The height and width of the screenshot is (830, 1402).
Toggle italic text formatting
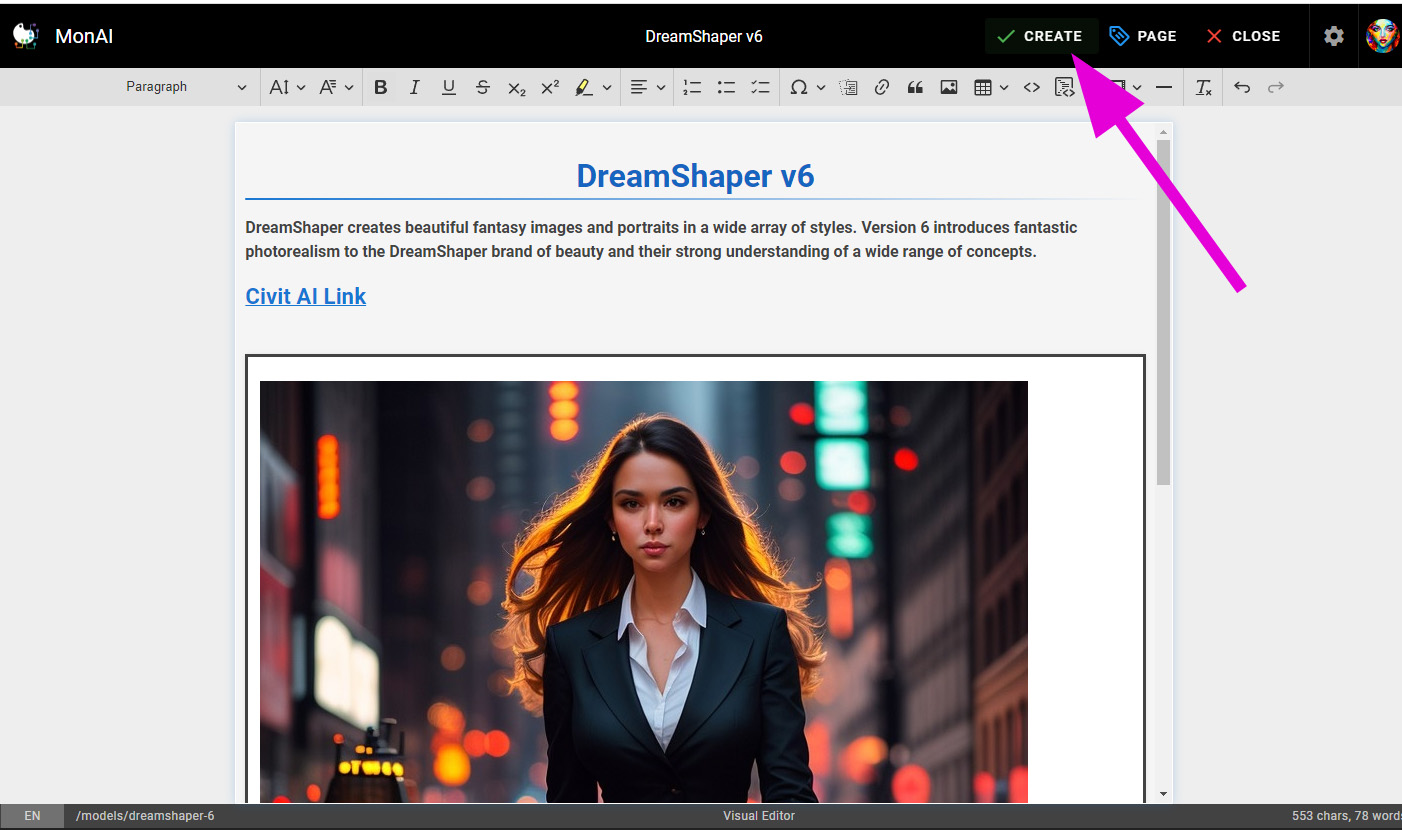click(414, 87)
